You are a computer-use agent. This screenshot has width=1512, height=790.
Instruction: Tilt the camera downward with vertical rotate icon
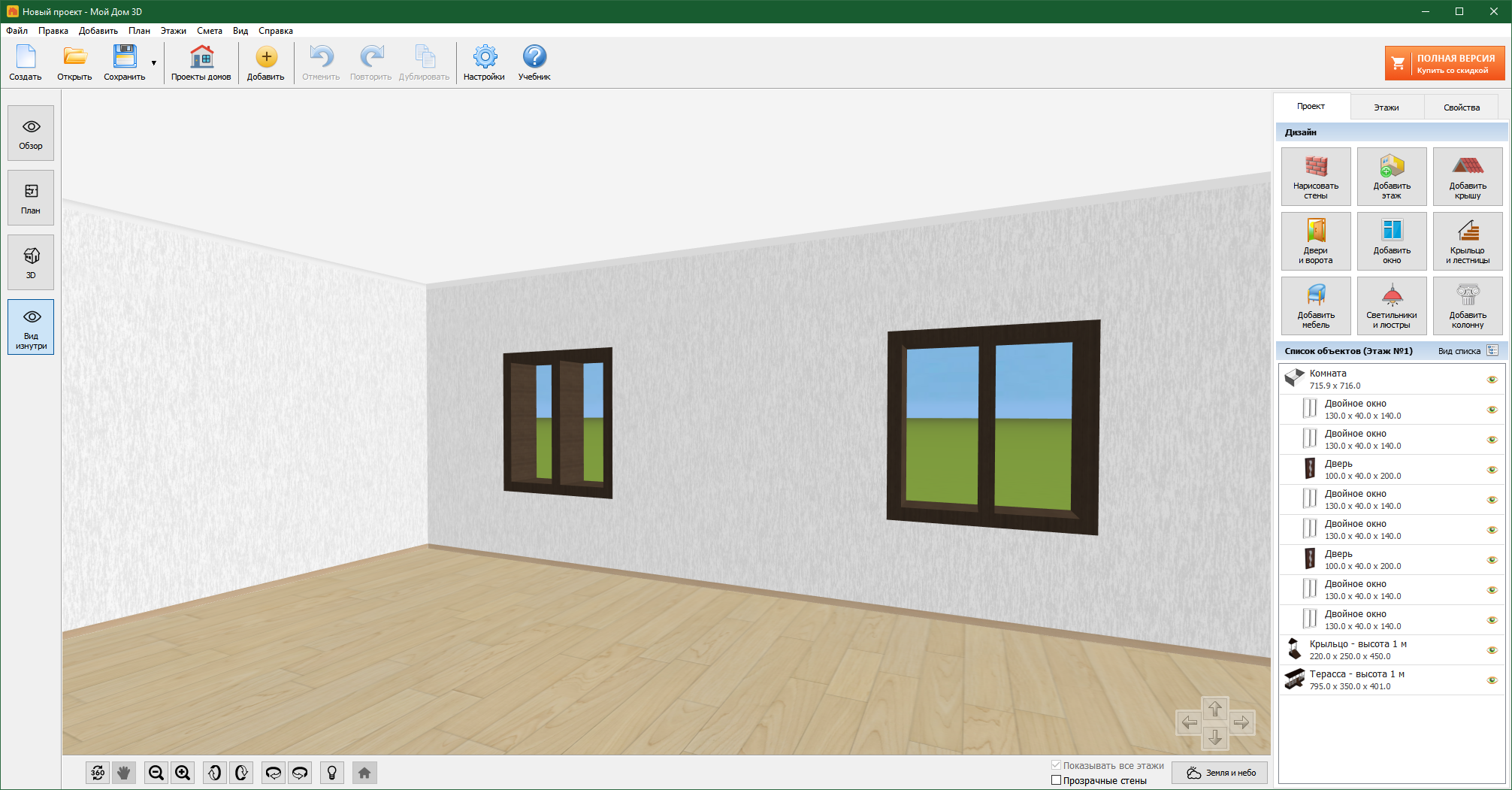click(x=241, y=773)
